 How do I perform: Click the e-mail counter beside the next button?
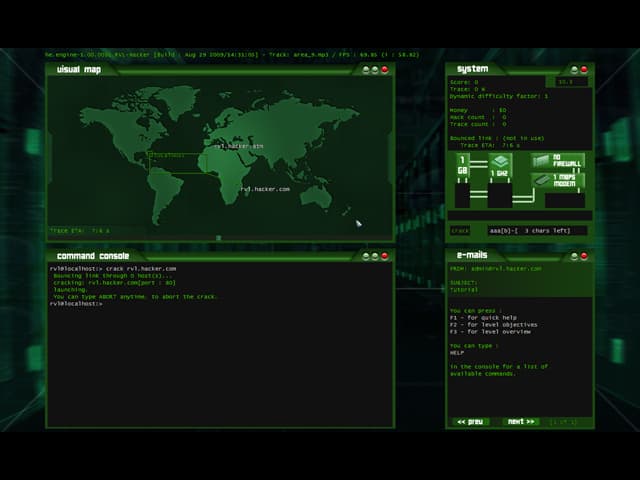(x=564, y=422)
